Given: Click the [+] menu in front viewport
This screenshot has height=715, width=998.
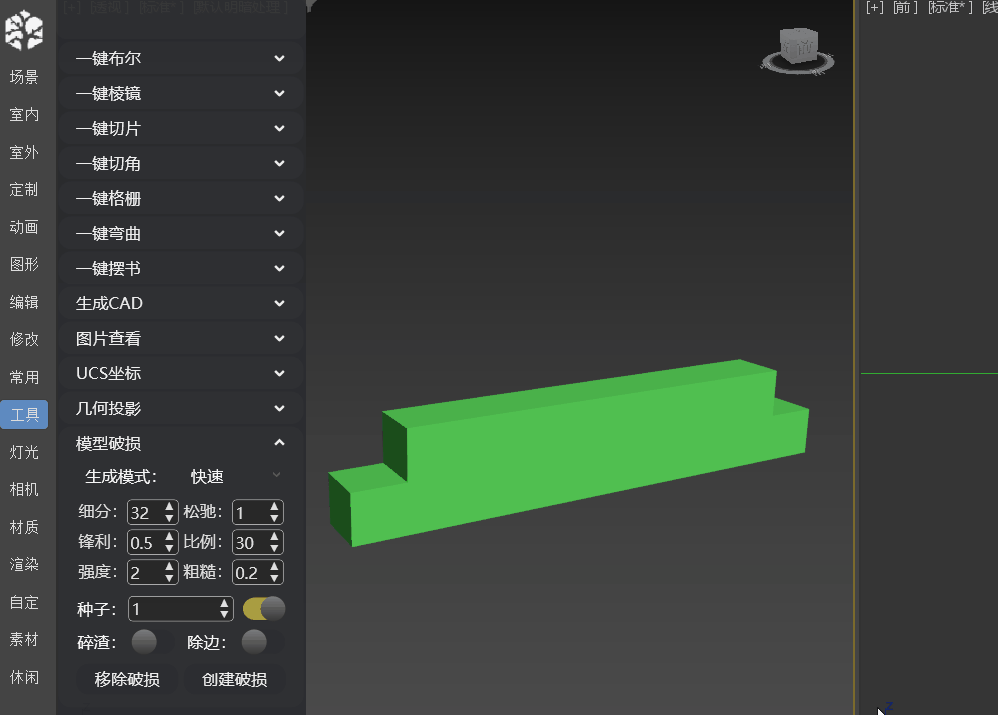Looking at the screenshot, I should tap(875, 8).
